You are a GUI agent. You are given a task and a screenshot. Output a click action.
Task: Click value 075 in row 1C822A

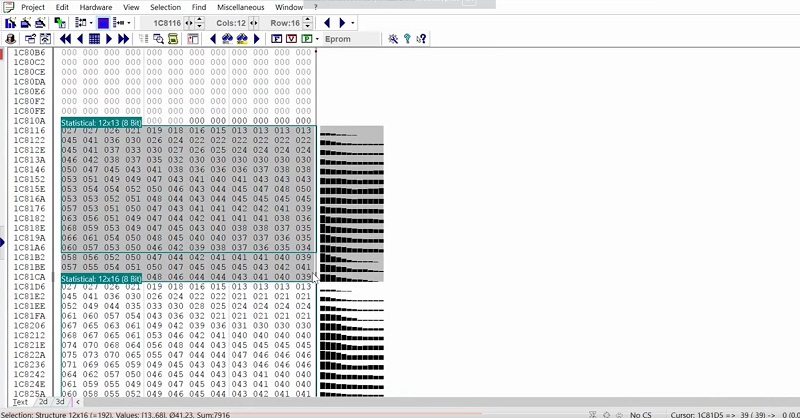coord(69,355)
